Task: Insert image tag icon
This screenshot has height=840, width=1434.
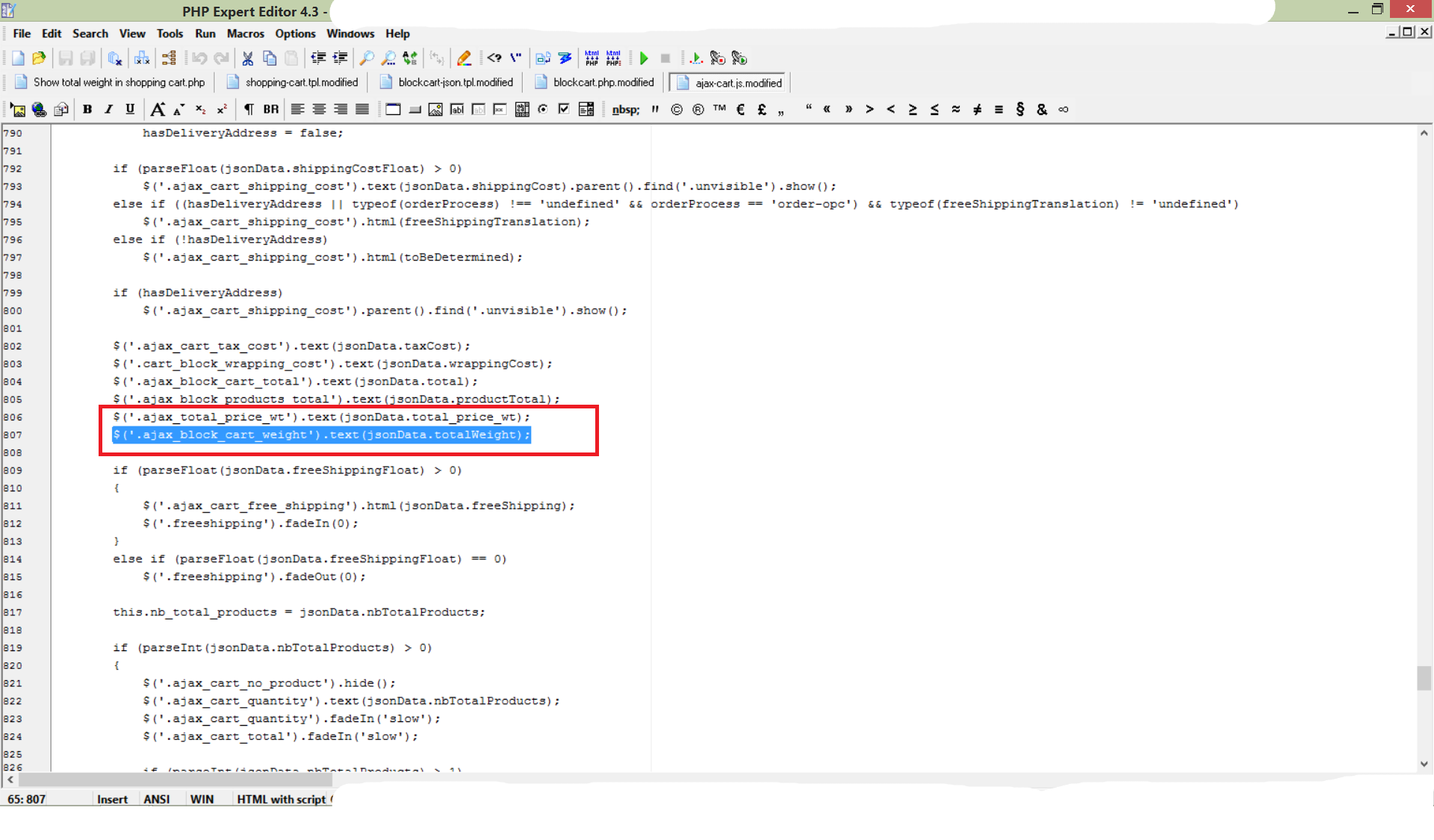Action: click(x=18, y=110)
